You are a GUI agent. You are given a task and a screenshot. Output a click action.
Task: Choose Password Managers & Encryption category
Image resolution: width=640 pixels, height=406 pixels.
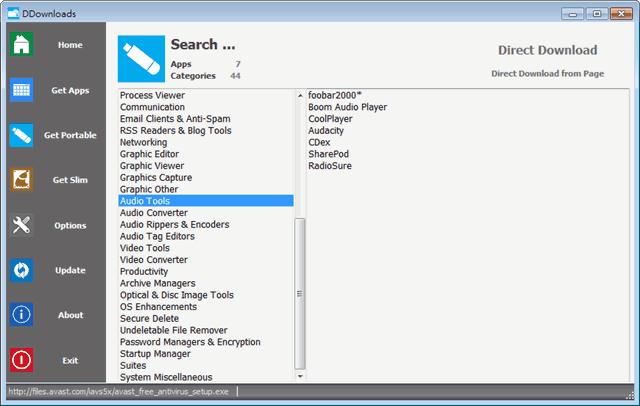pos(188,342)
